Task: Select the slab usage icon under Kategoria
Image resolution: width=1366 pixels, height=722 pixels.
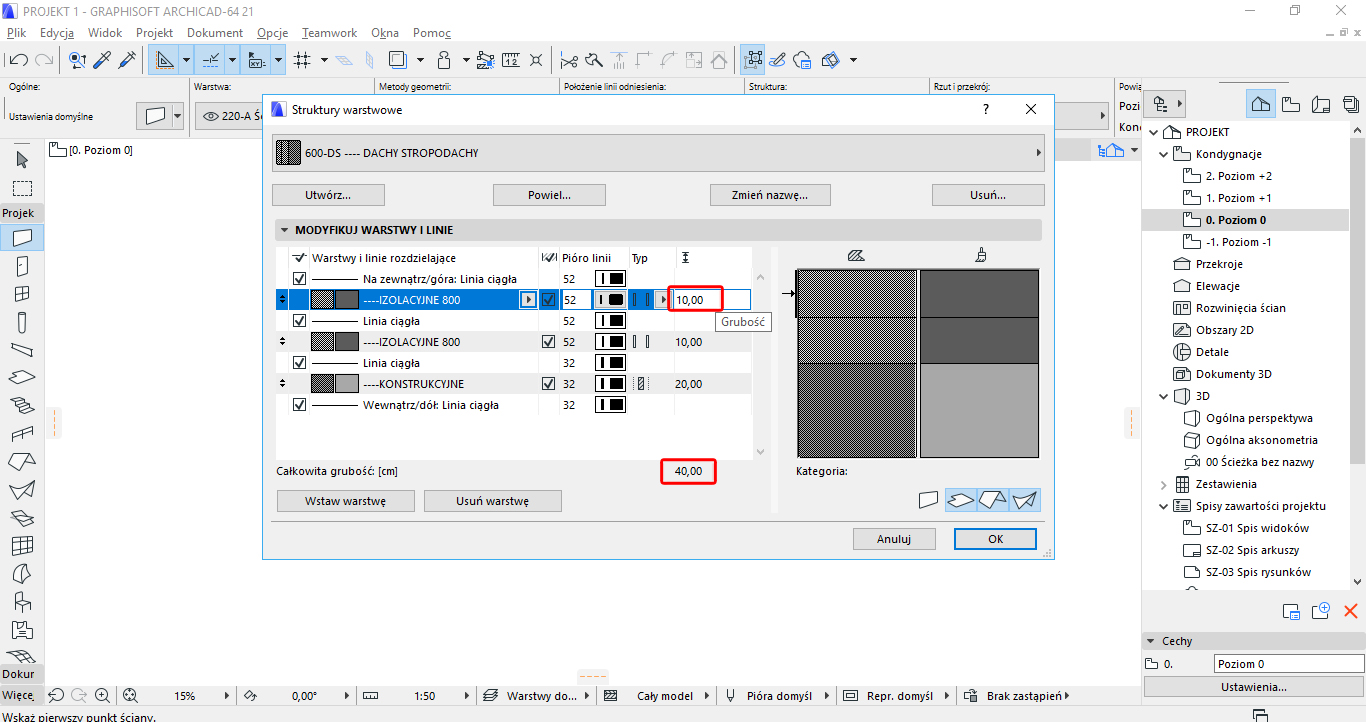Action: [961, 499]
